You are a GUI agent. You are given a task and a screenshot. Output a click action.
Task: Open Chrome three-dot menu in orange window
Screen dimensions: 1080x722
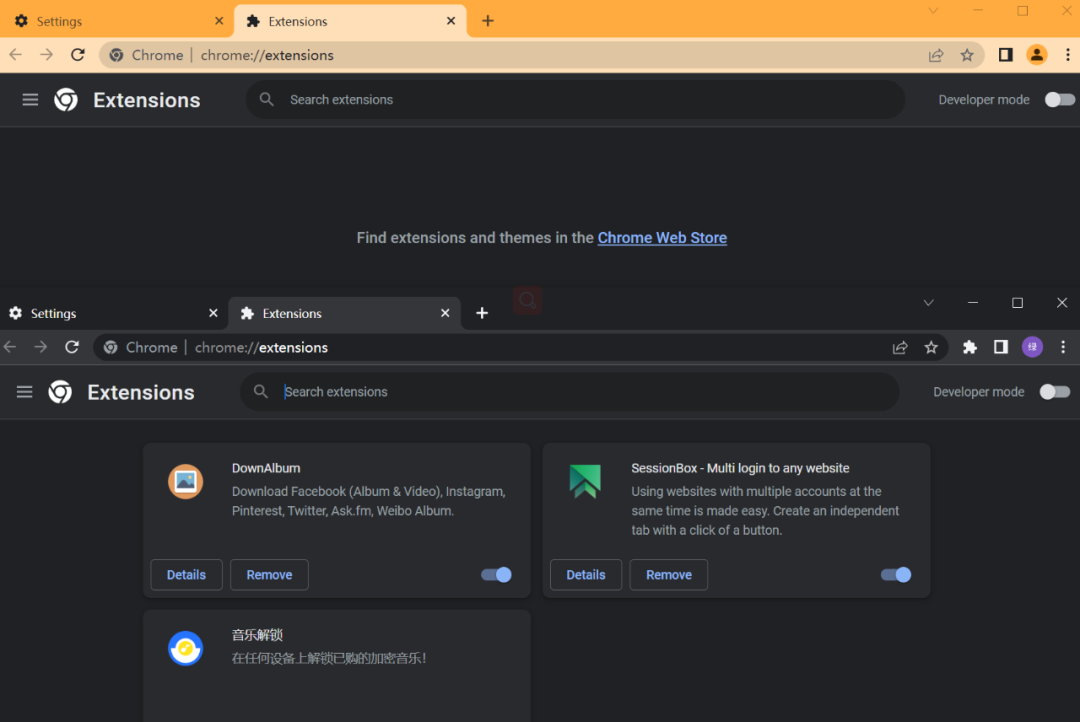1068,55
